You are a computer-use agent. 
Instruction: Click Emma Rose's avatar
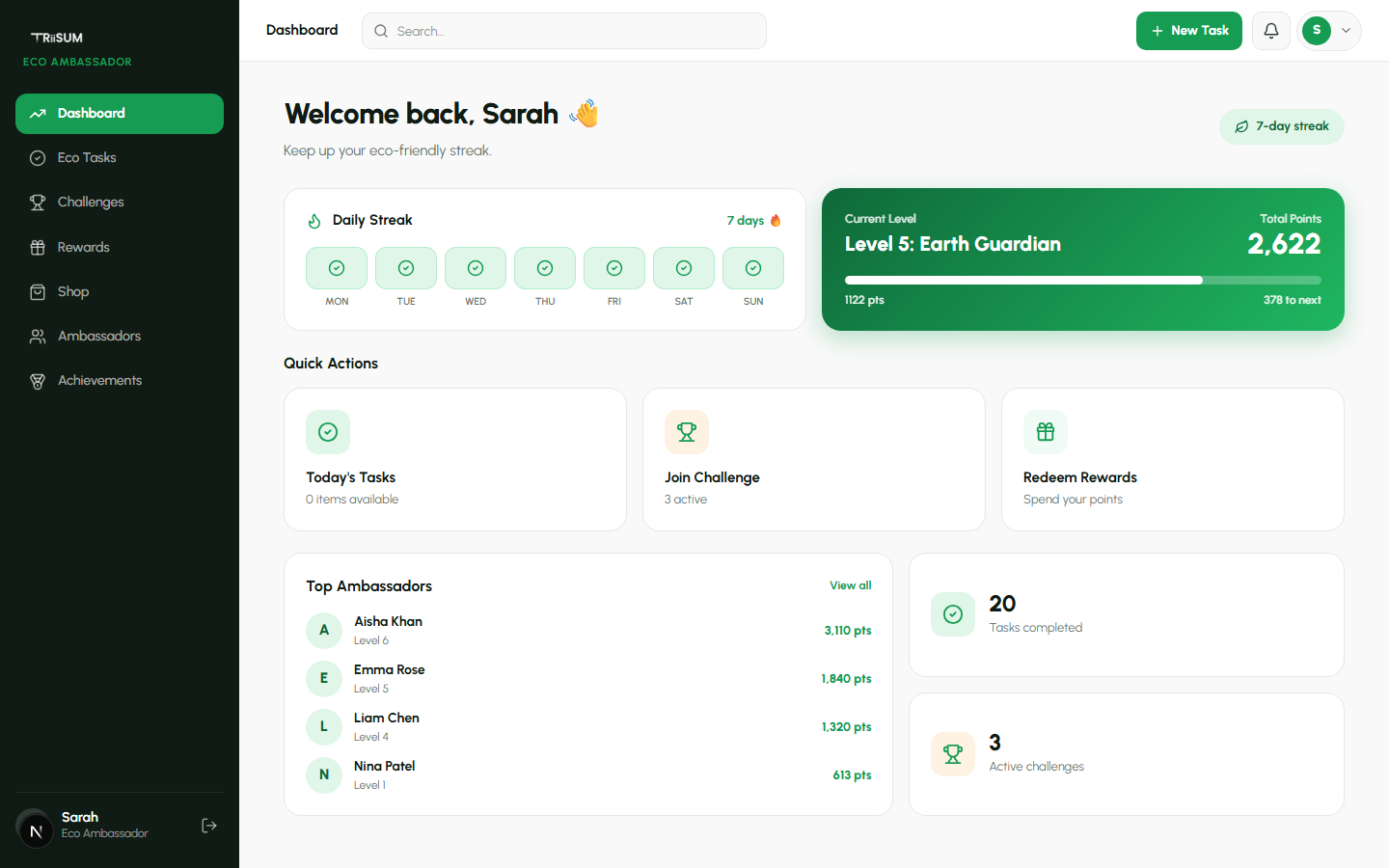(x=324, y=679)
